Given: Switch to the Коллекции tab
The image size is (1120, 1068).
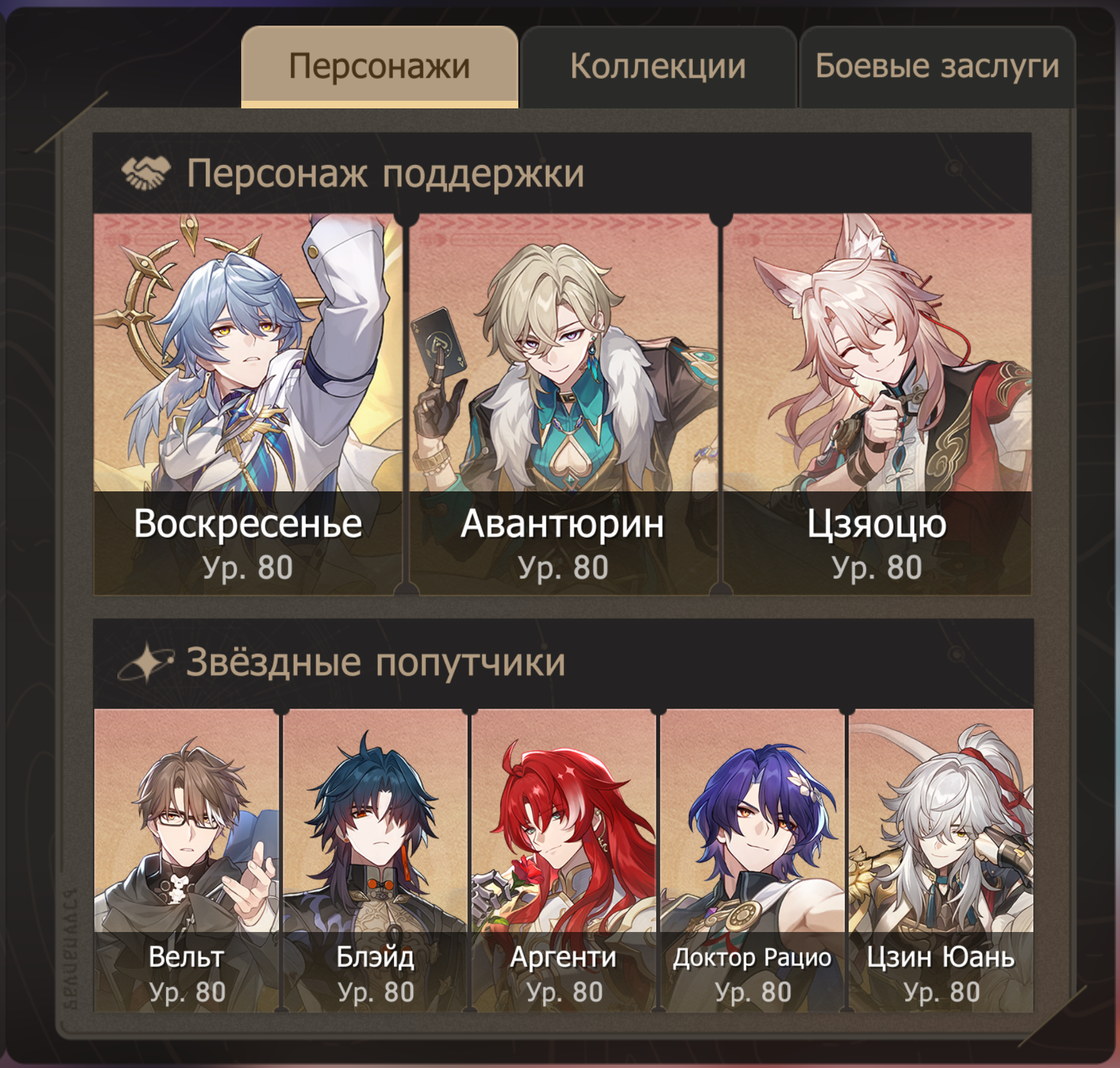Looking at the screenshot, I should [658, 67].
